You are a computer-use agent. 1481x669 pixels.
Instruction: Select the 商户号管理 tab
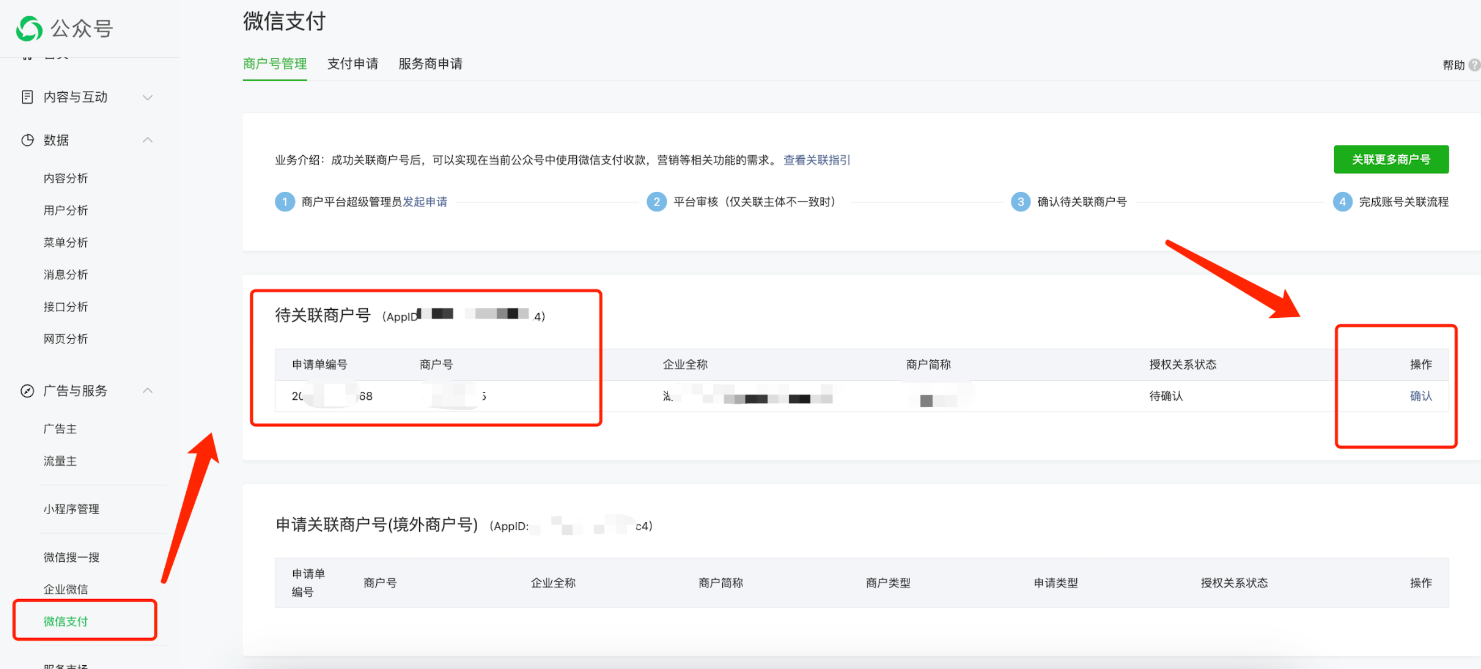275,64
